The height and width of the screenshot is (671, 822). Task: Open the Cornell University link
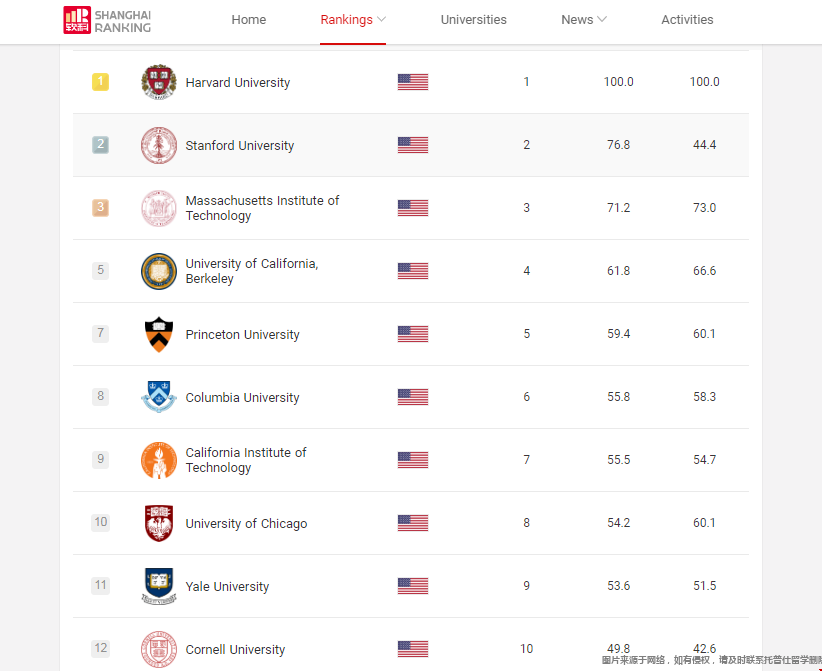[x=235, y=650]
